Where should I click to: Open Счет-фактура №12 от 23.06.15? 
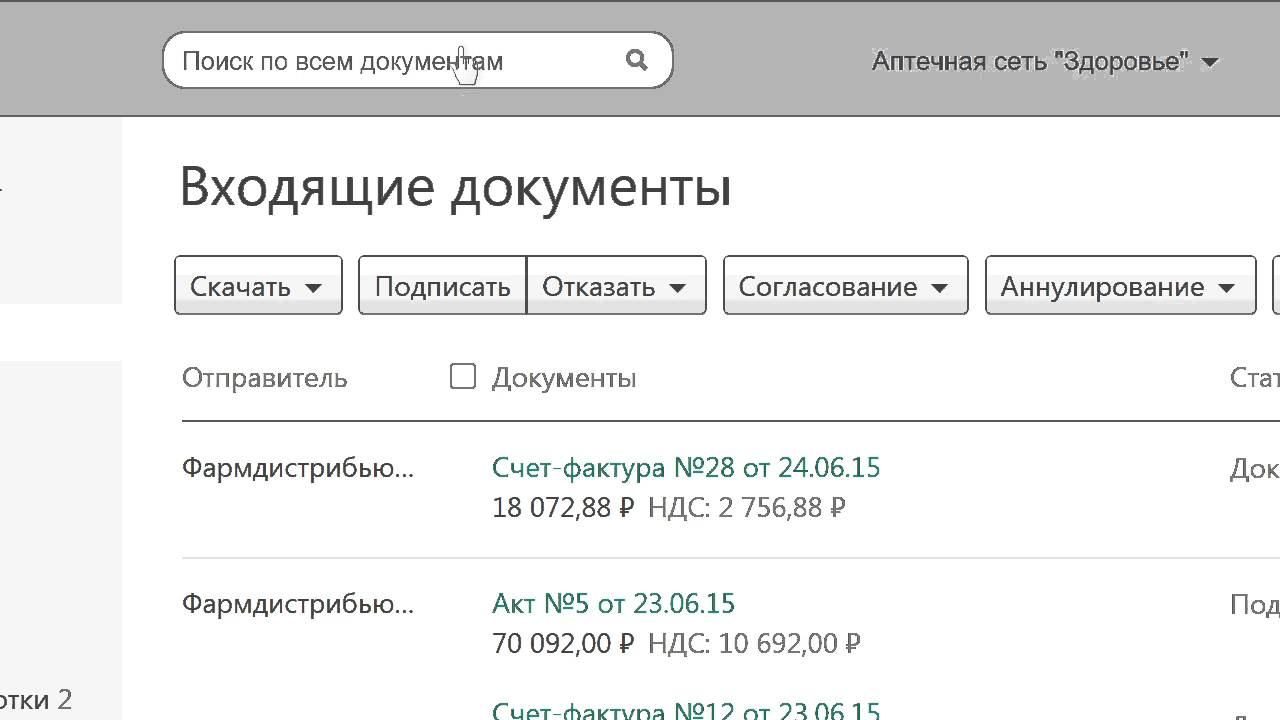(686, 711)
